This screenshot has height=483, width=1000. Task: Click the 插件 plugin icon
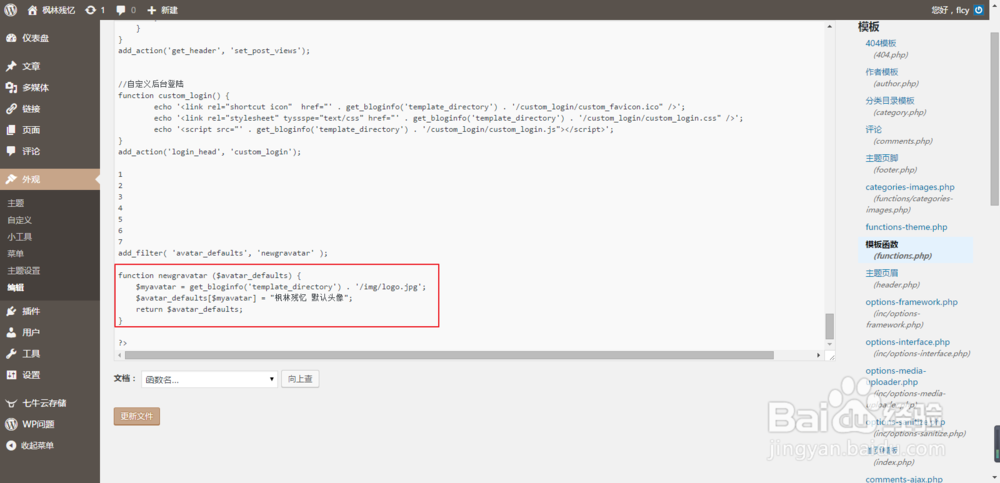coord(11,311)
